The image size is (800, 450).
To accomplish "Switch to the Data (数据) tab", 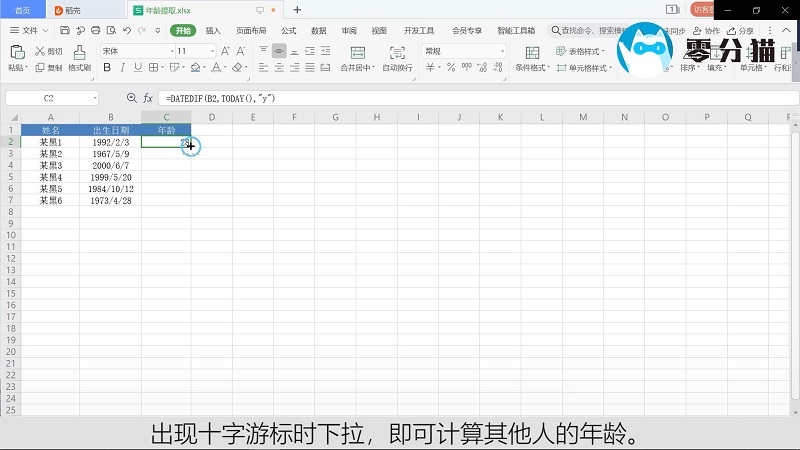I will tap(318, 31).
